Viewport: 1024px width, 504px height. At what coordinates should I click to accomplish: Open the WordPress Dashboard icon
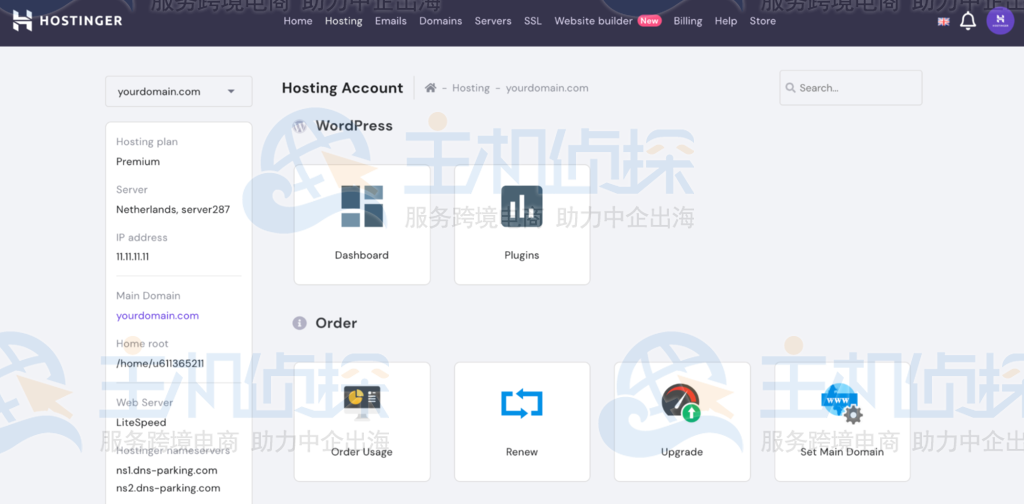[361, 207]
